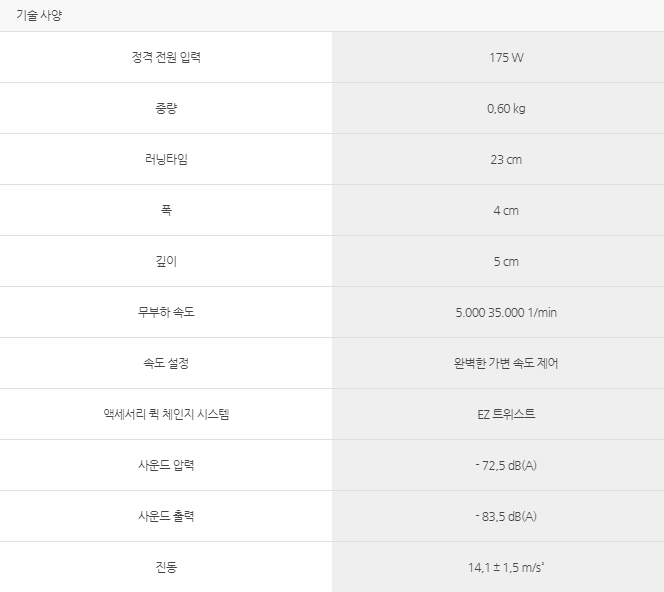Select the 정격 전원 입력 label cell
The image size is (664, 592).
tap(166, 57)
